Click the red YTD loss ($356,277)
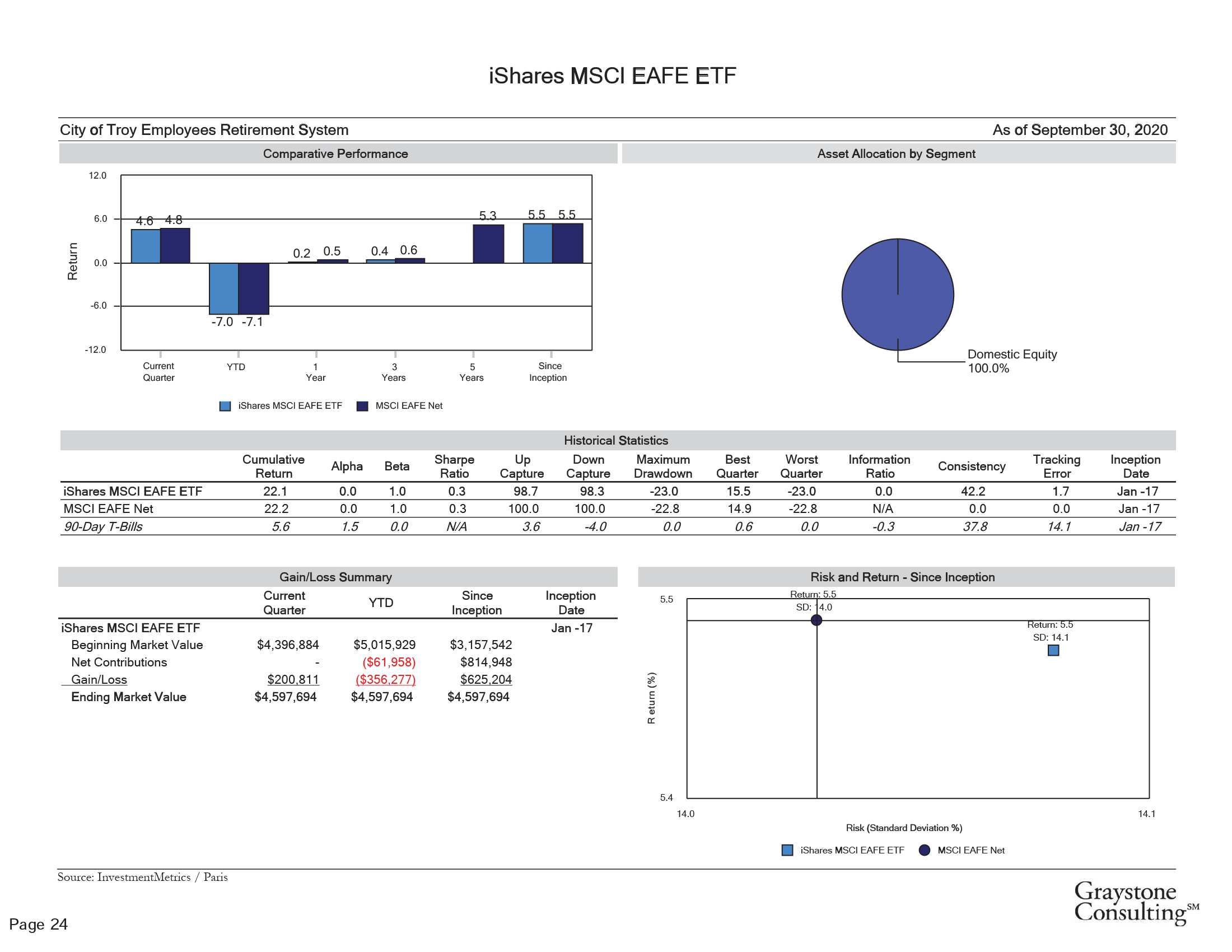 pyautogui.click(x=385, y=680)
